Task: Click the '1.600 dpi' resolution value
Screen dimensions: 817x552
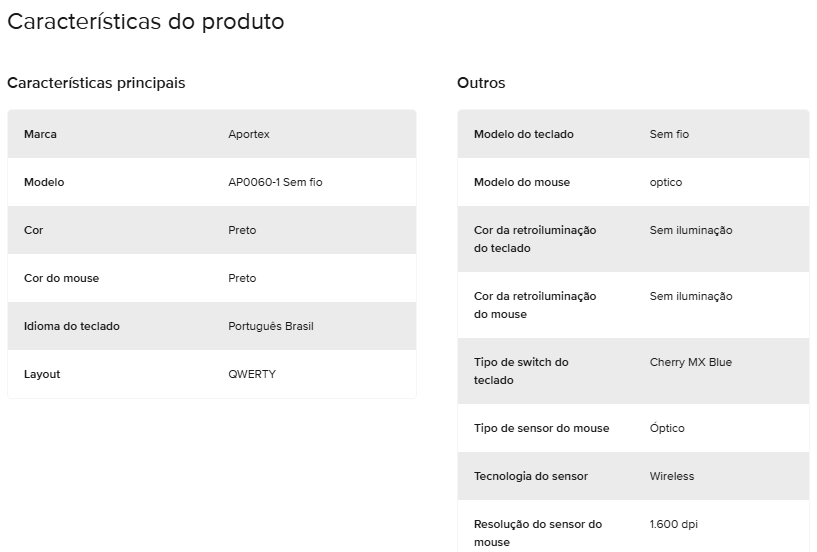Action: [x=674, y=524]
